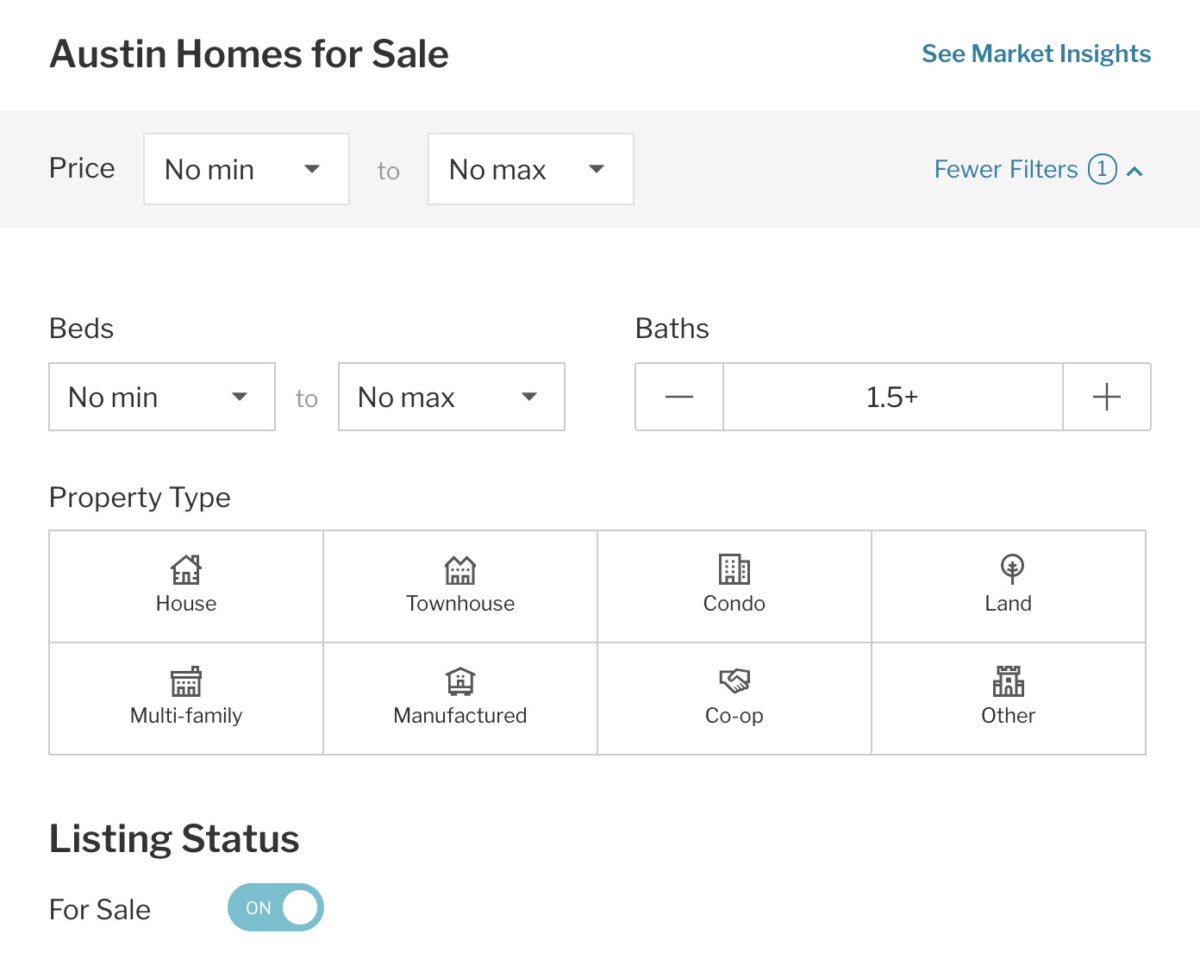
Task: Select the Co-op handshake icon
Action: click(734, 682)
